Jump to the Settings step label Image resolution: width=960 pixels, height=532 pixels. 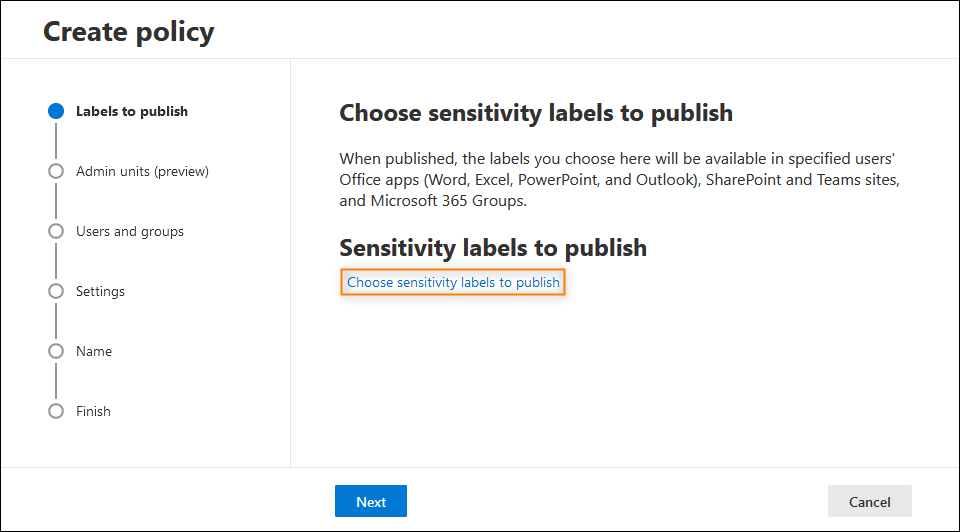point(100,291)
